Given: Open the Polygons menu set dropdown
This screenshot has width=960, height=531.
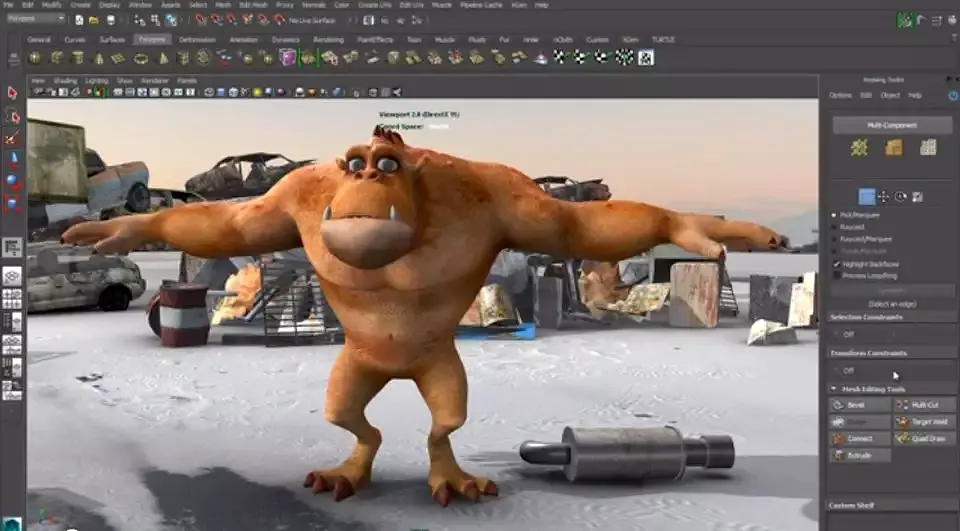Looking at the screenshot, I should [36, 19].
